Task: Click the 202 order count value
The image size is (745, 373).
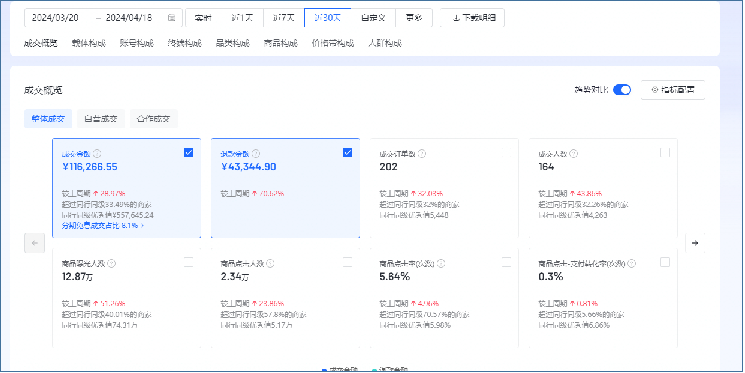Action: [389, 167]
